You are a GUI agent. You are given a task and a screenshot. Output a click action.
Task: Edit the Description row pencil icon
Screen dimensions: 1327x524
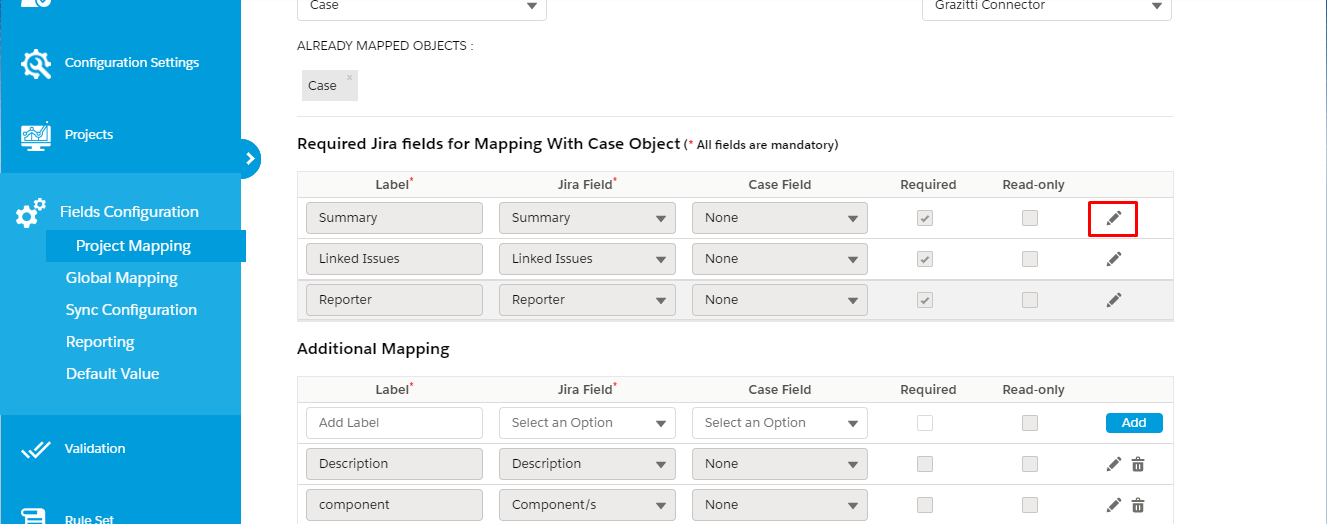(1113, 464)
